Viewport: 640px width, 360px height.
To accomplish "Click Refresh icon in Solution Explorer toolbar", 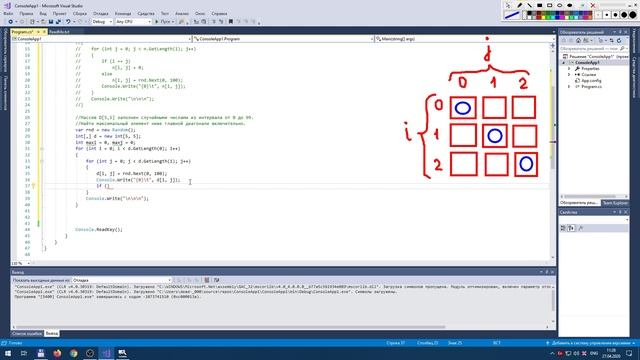I will (x=619, y=40).
